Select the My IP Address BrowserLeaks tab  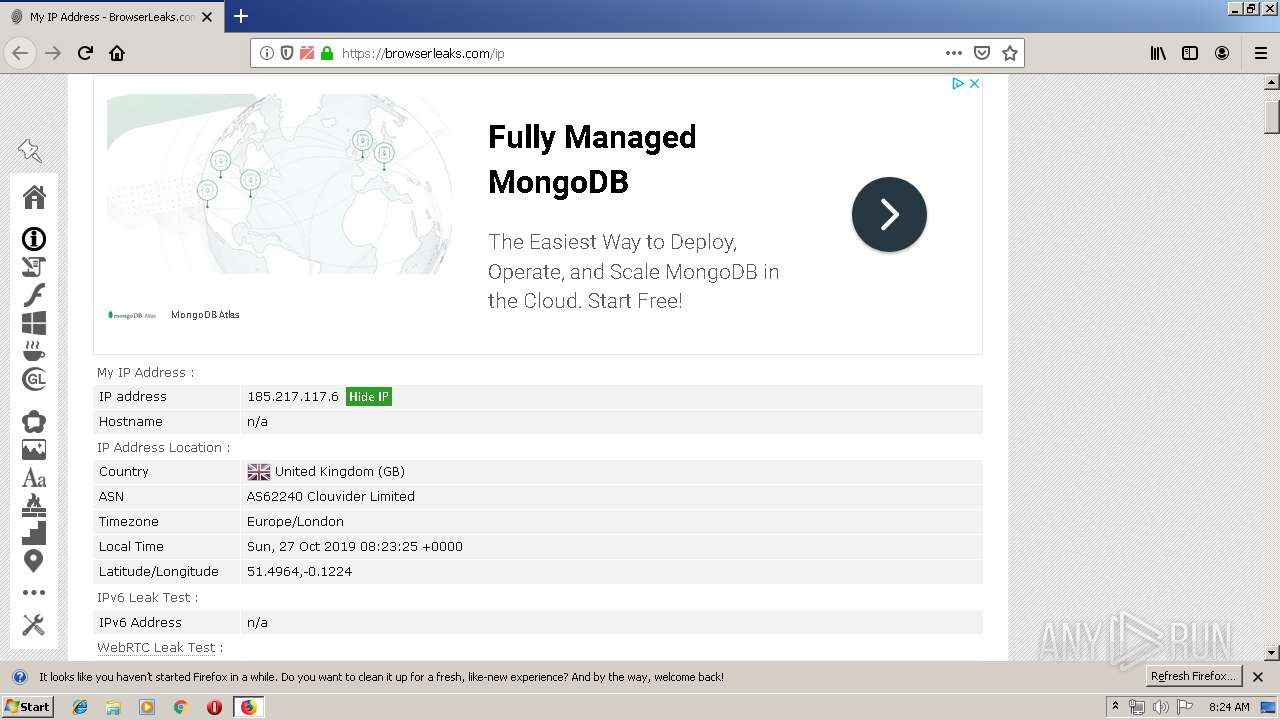112,17
